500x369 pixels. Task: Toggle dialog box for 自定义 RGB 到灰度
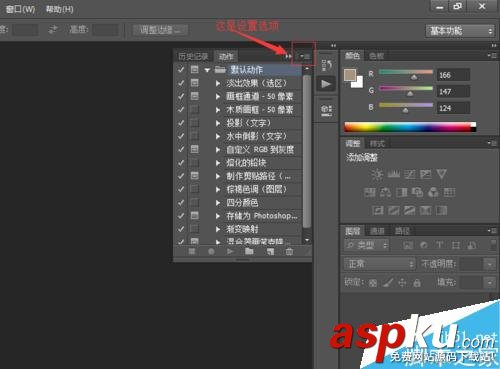[195, 149]
